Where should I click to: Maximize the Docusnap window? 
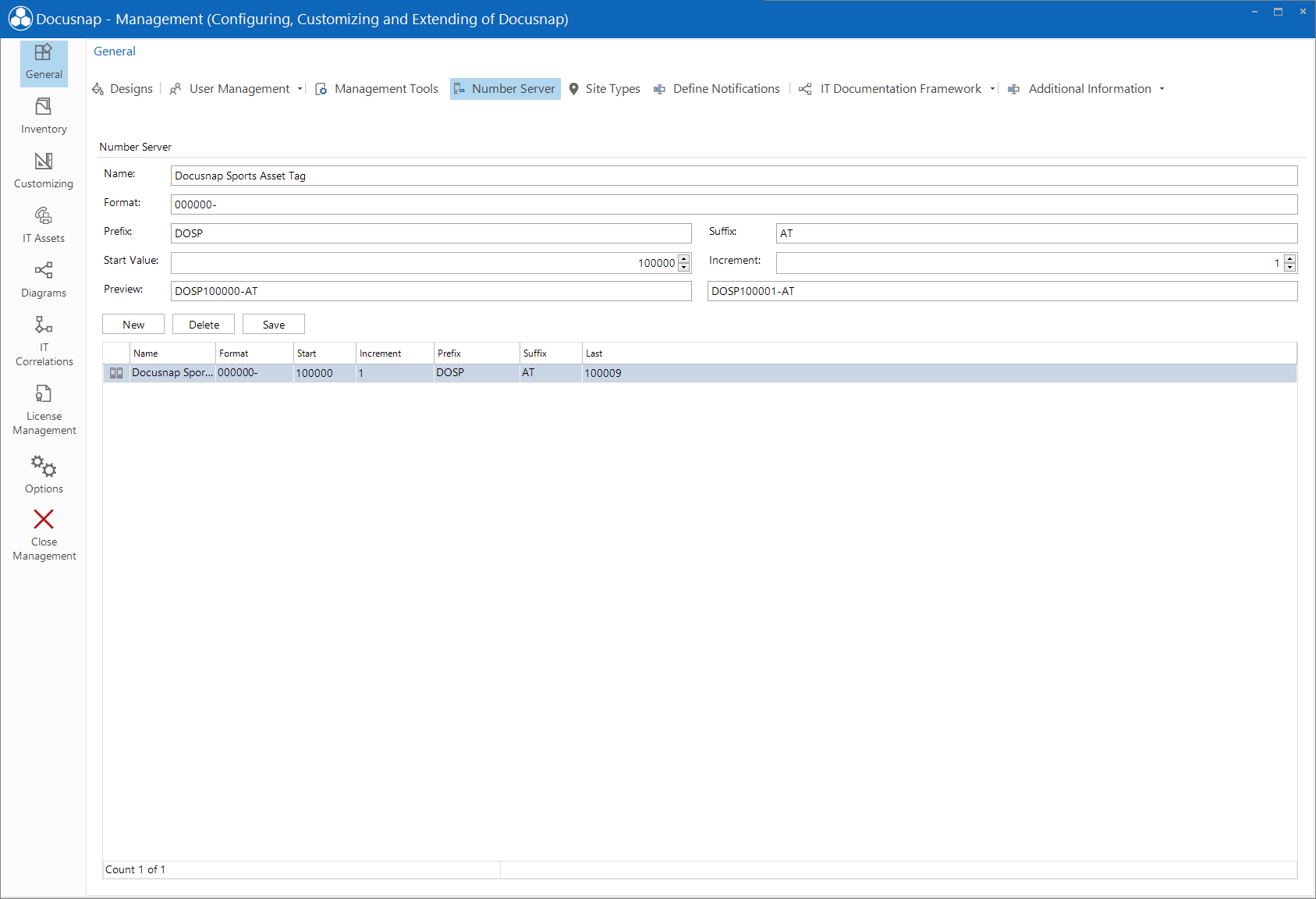pos(1278,12)
